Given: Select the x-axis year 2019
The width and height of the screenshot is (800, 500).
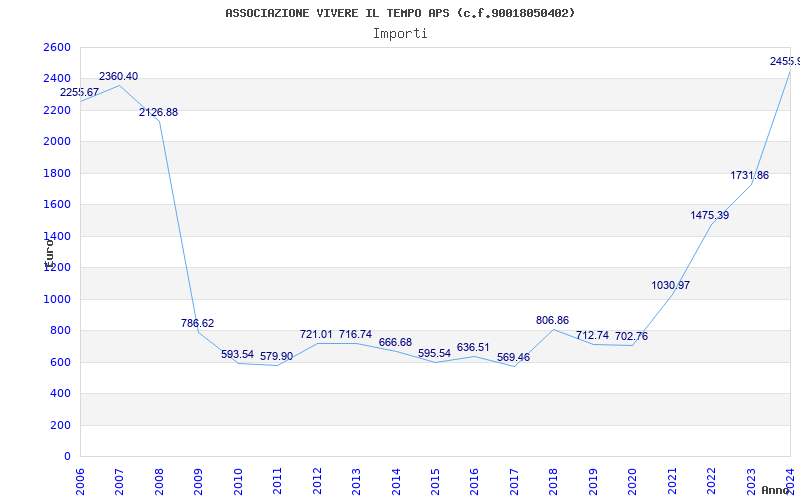Looking at the screenshot, I should (x=593, y=482).
